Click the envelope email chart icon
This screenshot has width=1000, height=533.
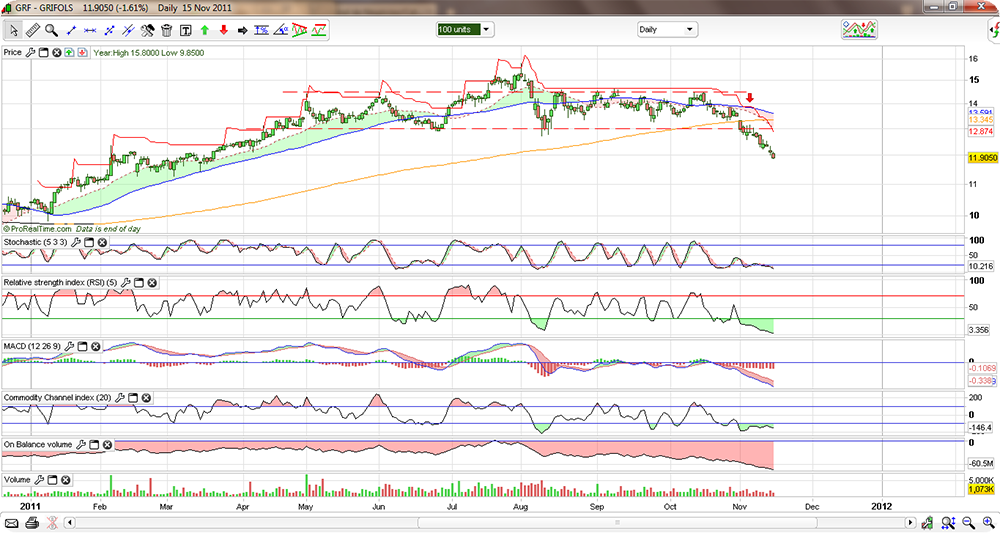coord(13,522)
